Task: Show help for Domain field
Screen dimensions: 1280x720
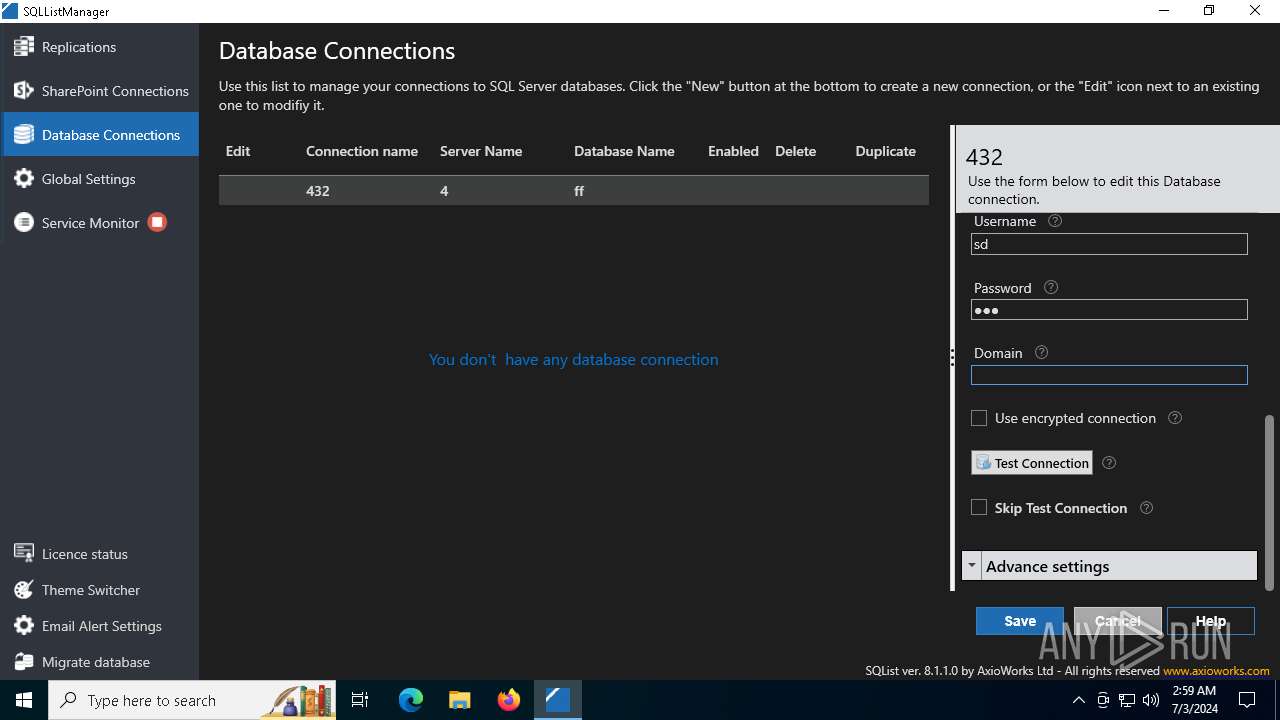Action: pos(1042,352)
